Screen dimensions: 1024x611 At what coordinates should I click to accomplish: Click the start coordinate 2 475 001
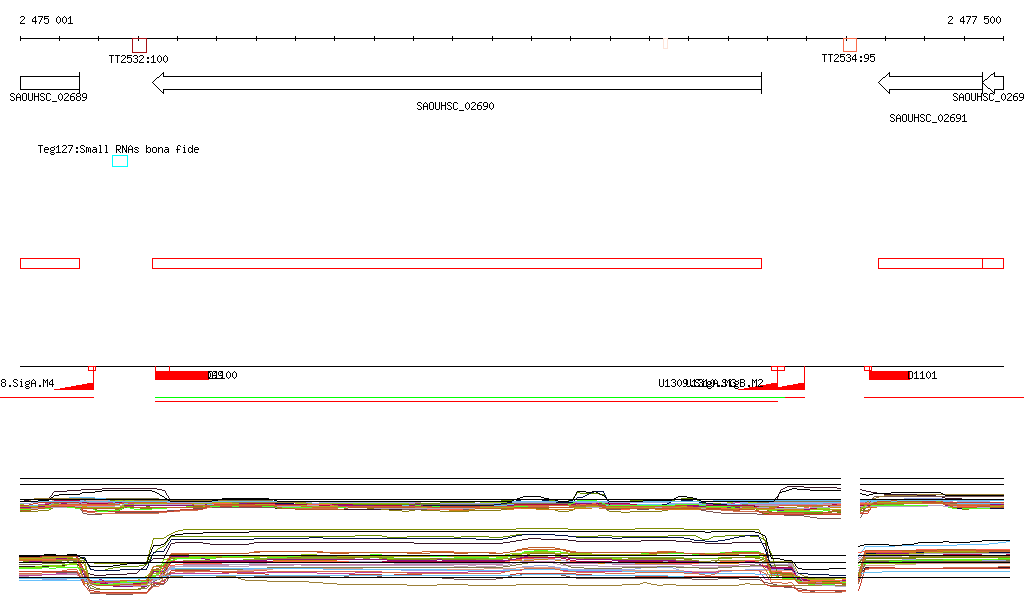(46, 20)
